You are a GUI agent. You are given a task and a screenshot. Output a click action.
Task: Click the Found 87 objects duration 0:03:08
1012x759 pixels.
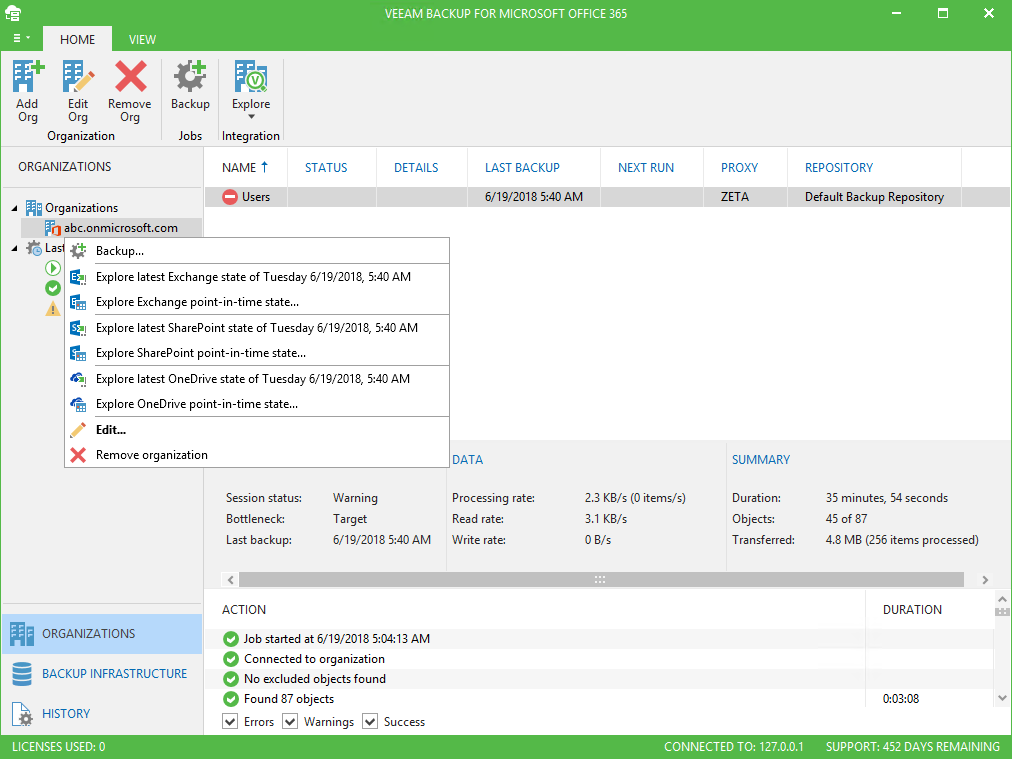coord(901,699)
